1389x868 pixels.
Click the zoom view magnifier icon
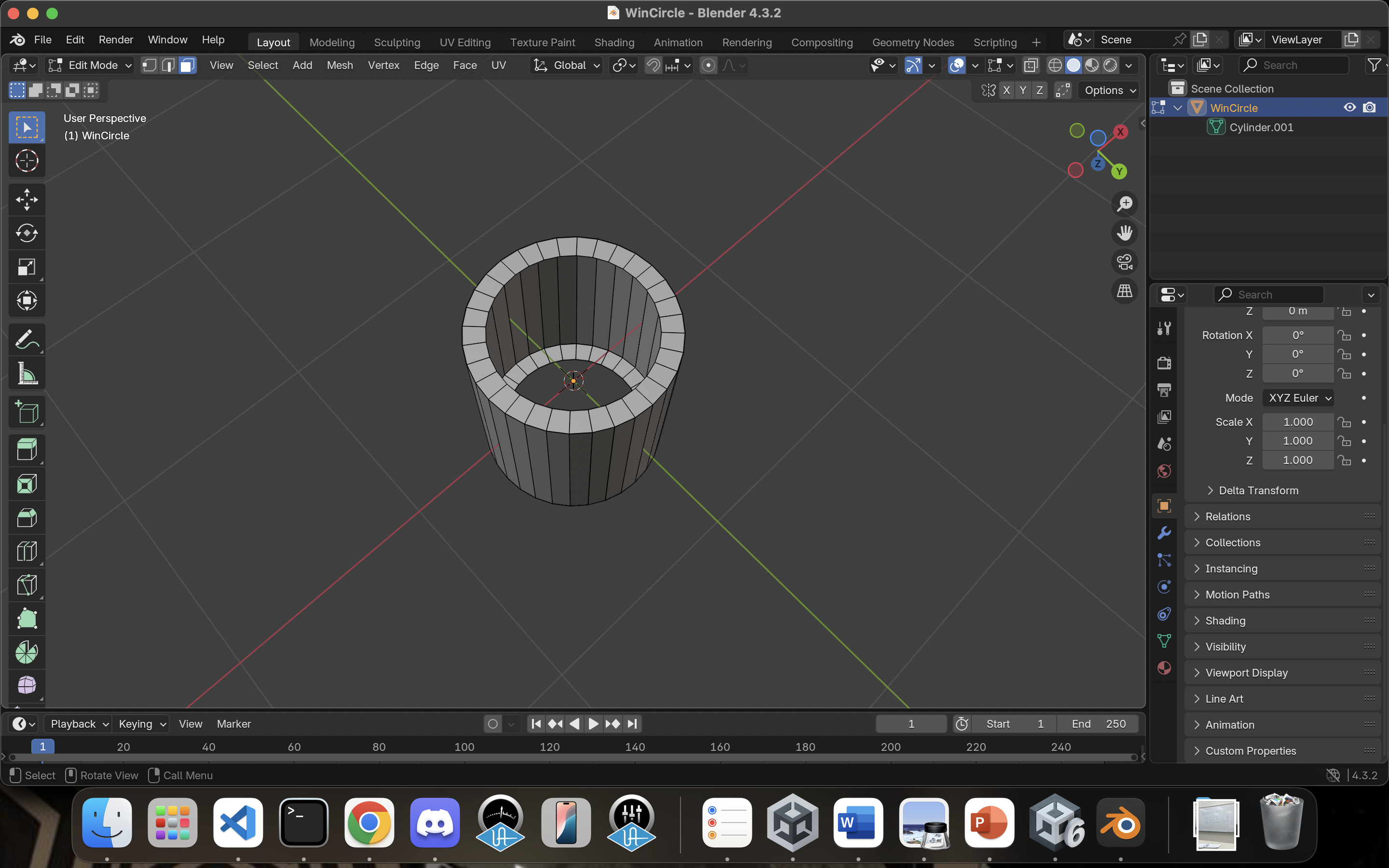coord(1124,204)
